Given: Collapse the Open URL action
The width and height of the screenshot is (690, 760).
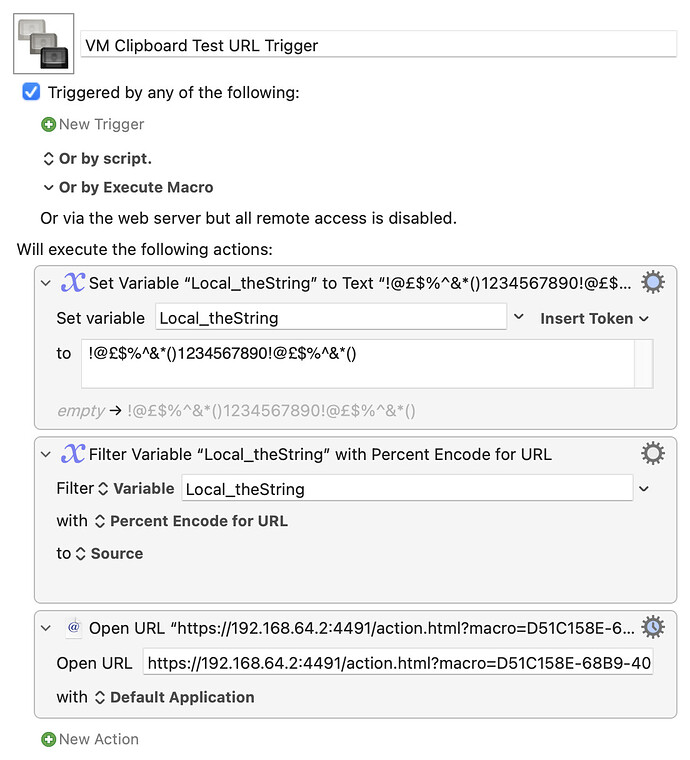Looking at the screenshot, I should point(46,628).
